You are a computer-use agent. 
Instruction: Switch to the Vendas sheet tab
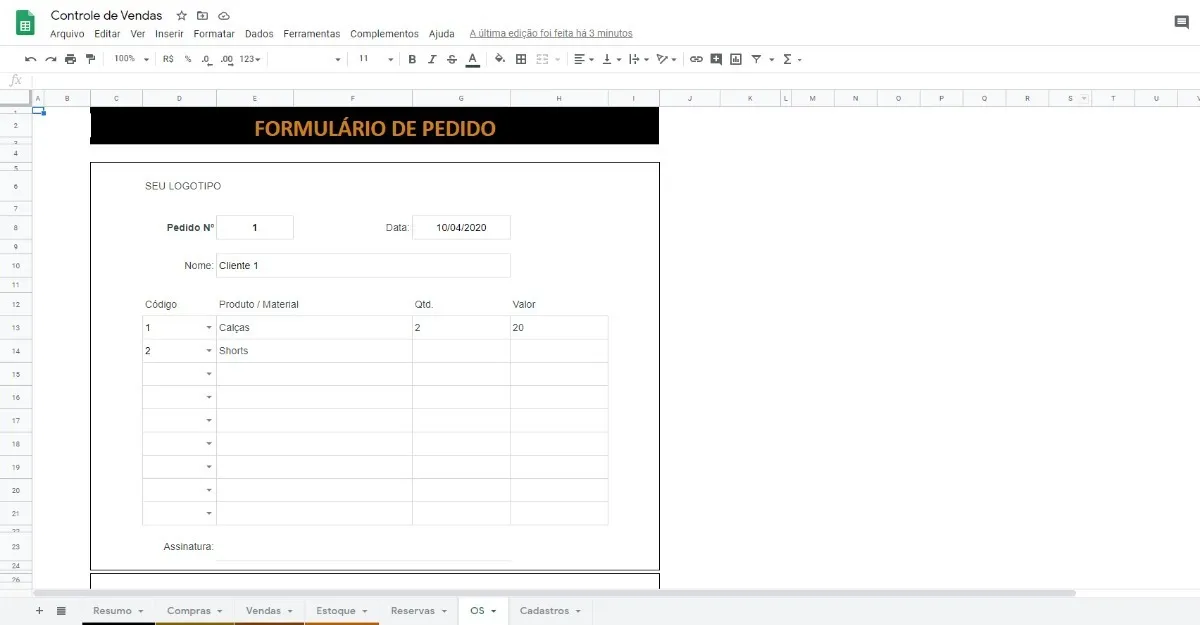(x=263, y=610)
